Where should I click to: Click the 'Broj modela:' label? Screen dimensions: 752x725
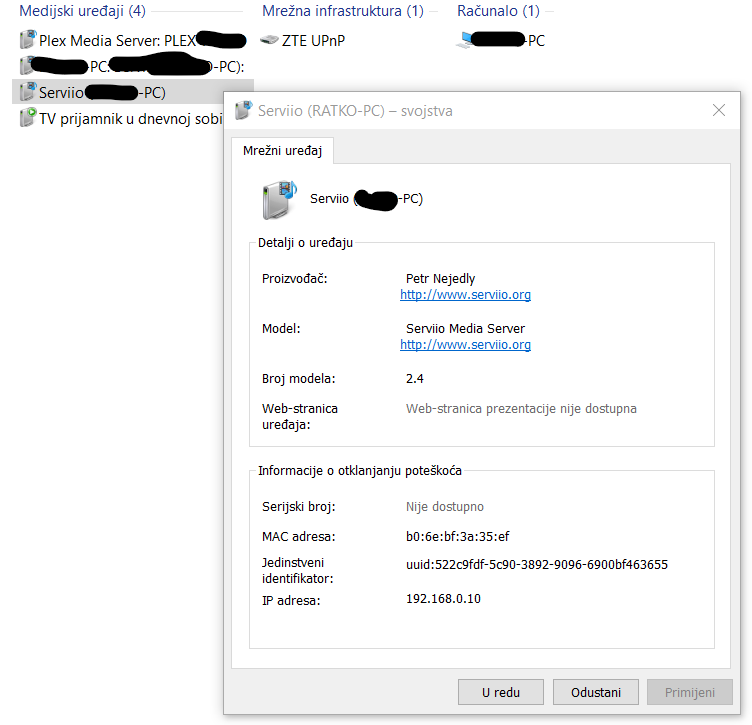tap(298, 379)
